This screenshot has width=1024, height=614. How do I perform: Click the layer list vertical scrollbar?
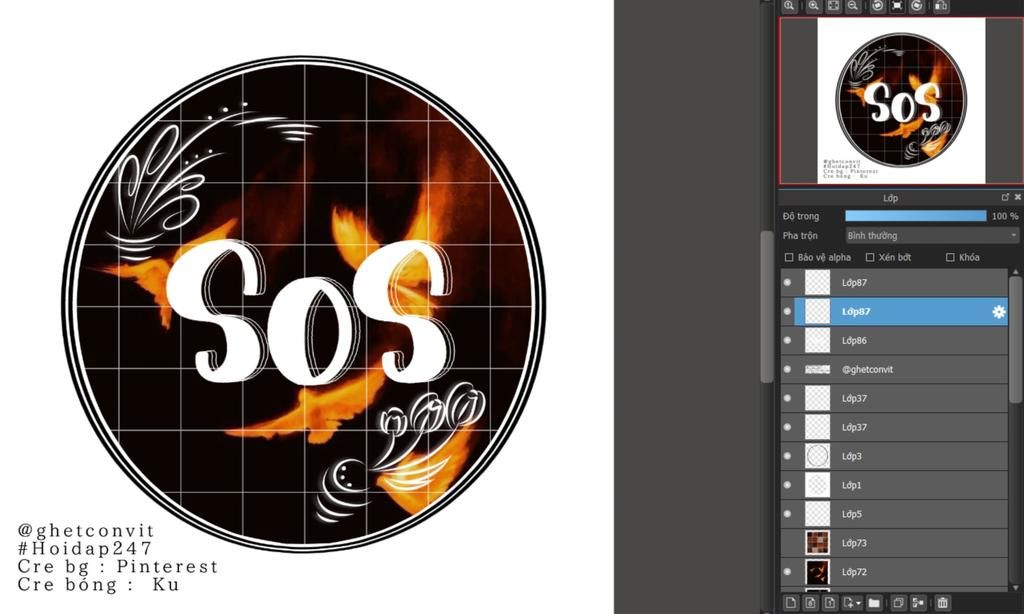(1015, 340)
